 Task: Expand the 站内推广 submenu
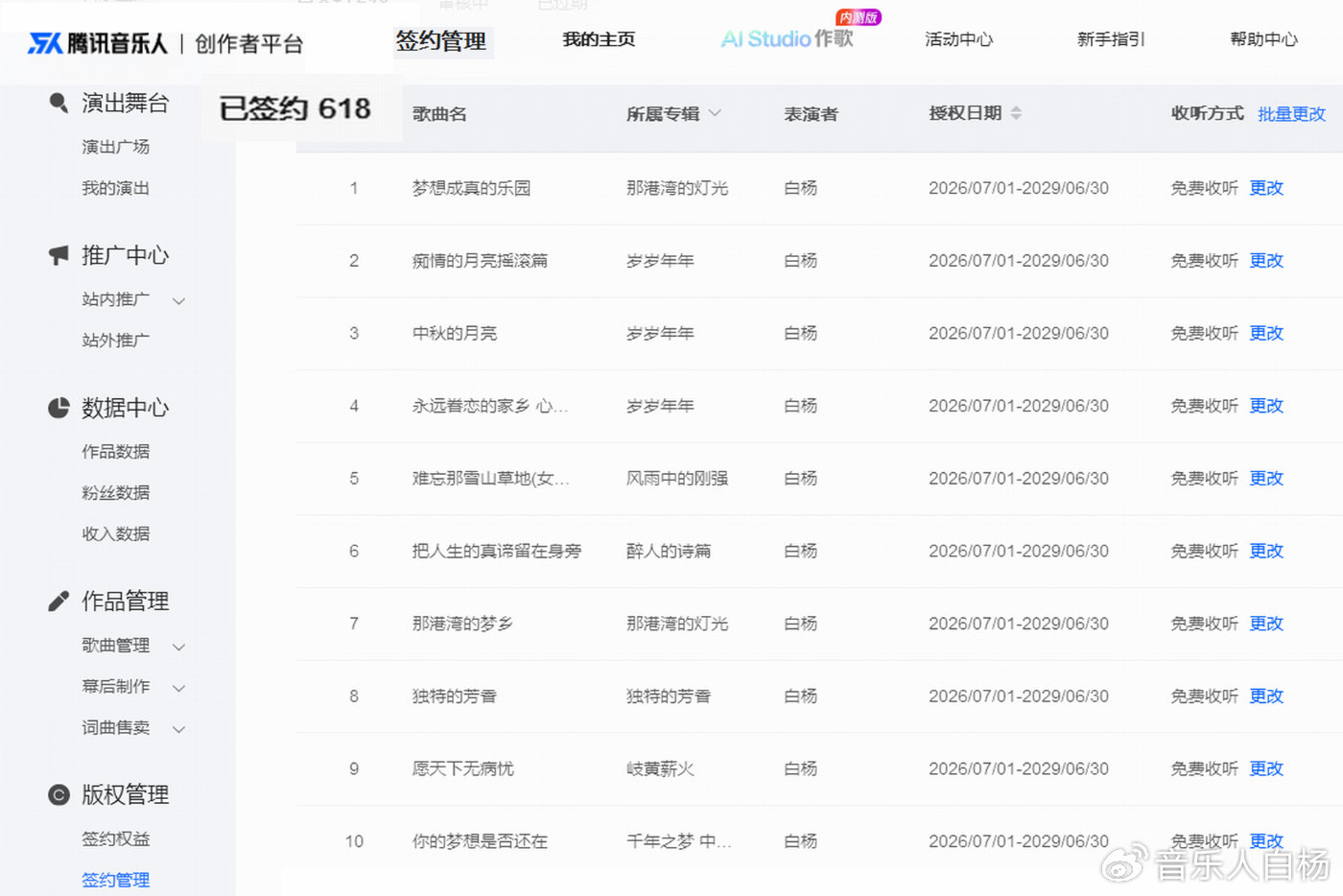point(178,300)
